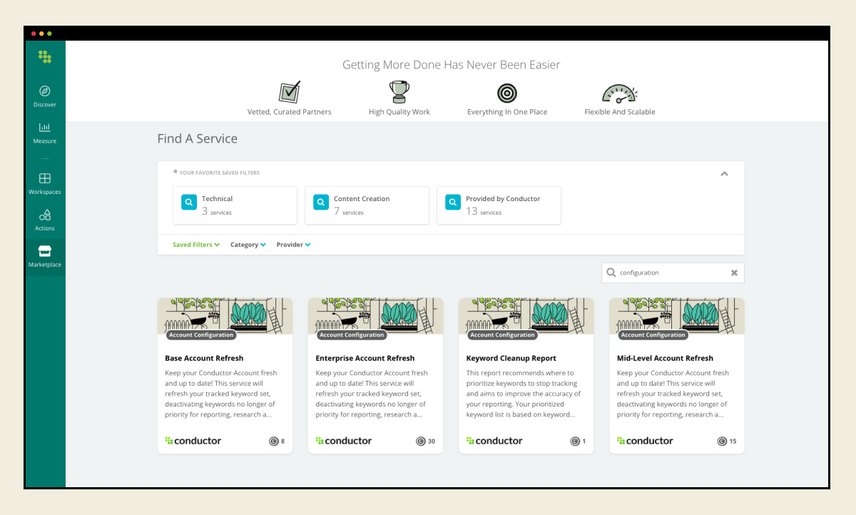Click the Everything In One Place target icon

pyautogui.click(x=507, y=93)
